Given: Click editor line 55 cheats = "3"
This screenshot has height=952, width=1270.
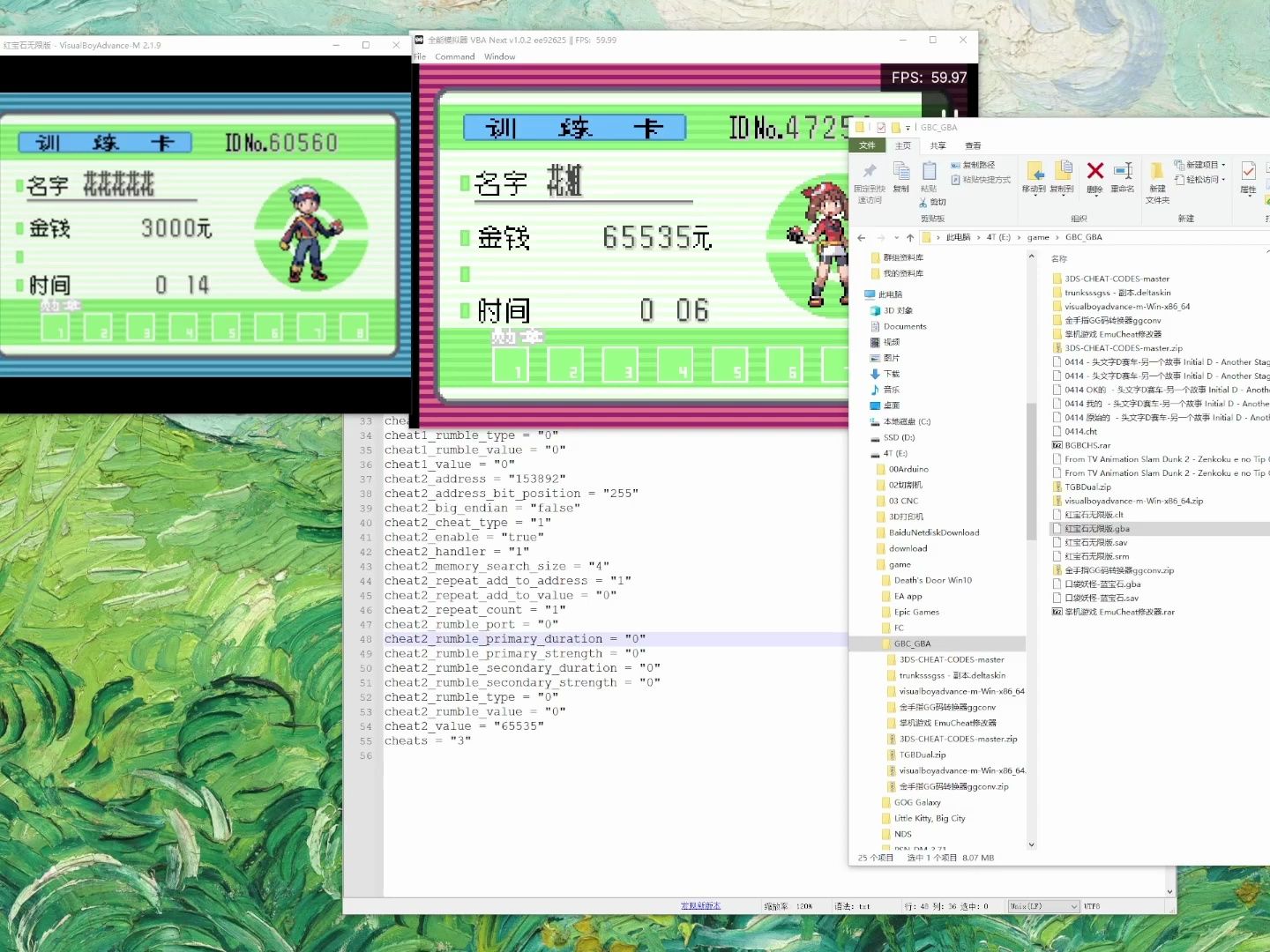Looking at the screenshot, I should pos(428,740).
